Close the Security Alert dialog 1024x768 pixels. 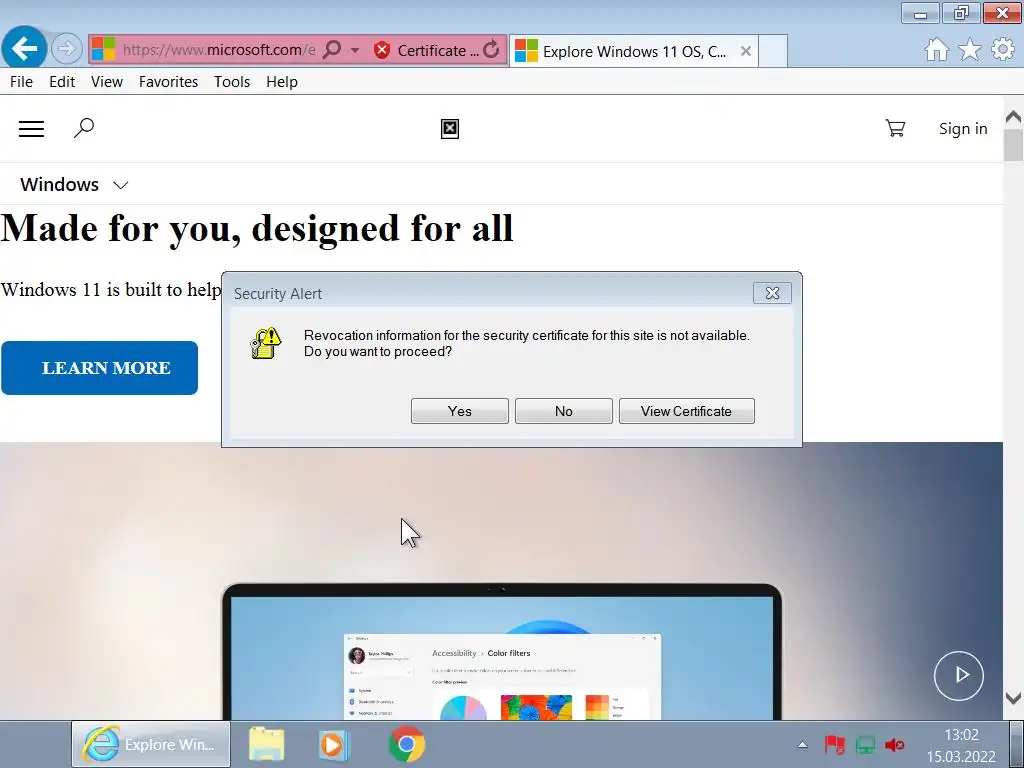click(772, 293)
